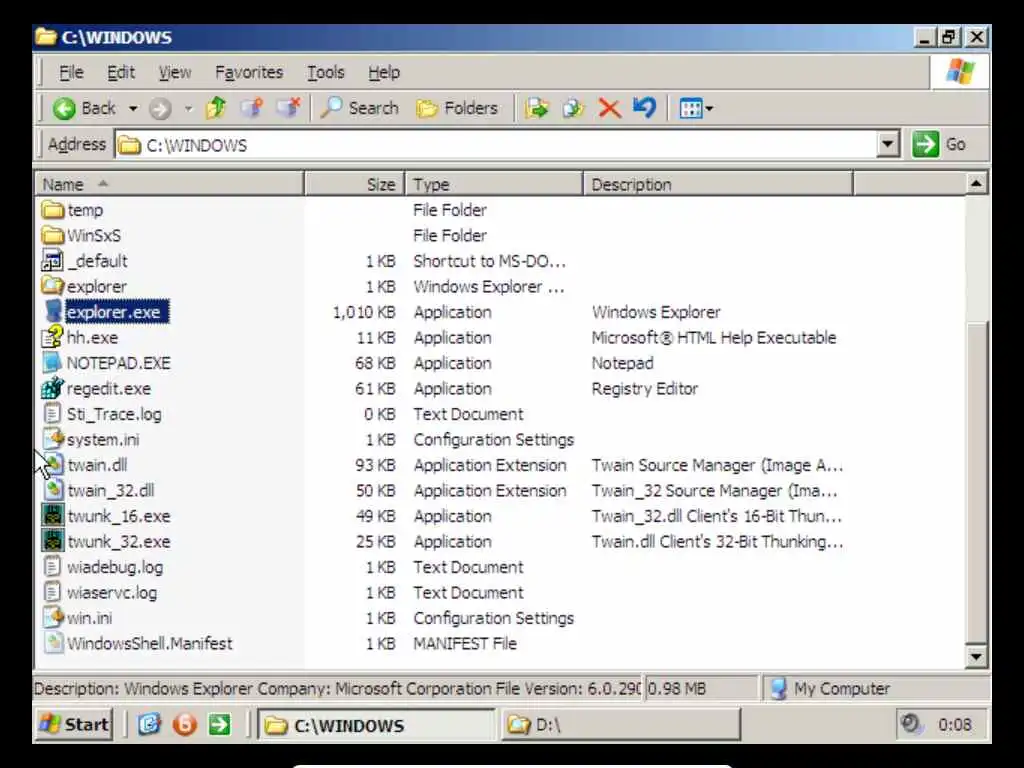
Task: Switch to the D:\ taskbar window
Action: click(x=621, y=724)
